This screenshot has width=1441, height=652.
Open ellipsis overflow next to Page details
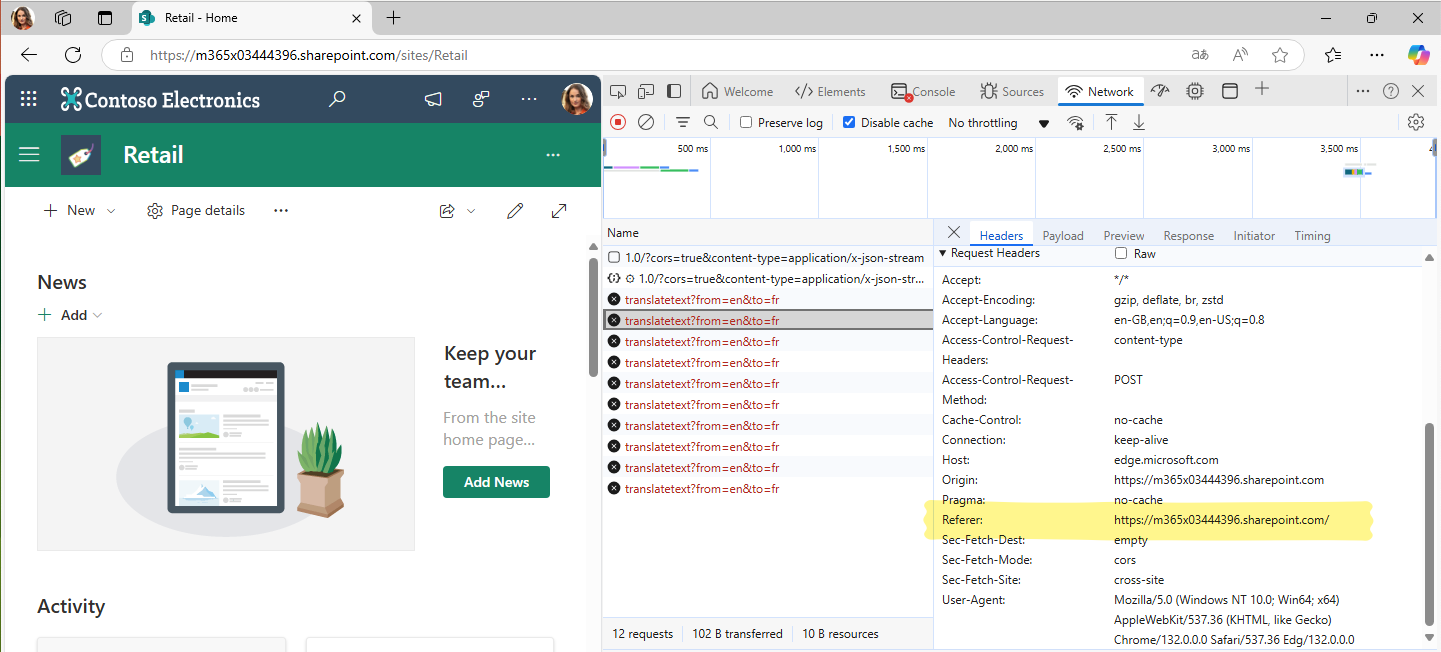(281, 211)
